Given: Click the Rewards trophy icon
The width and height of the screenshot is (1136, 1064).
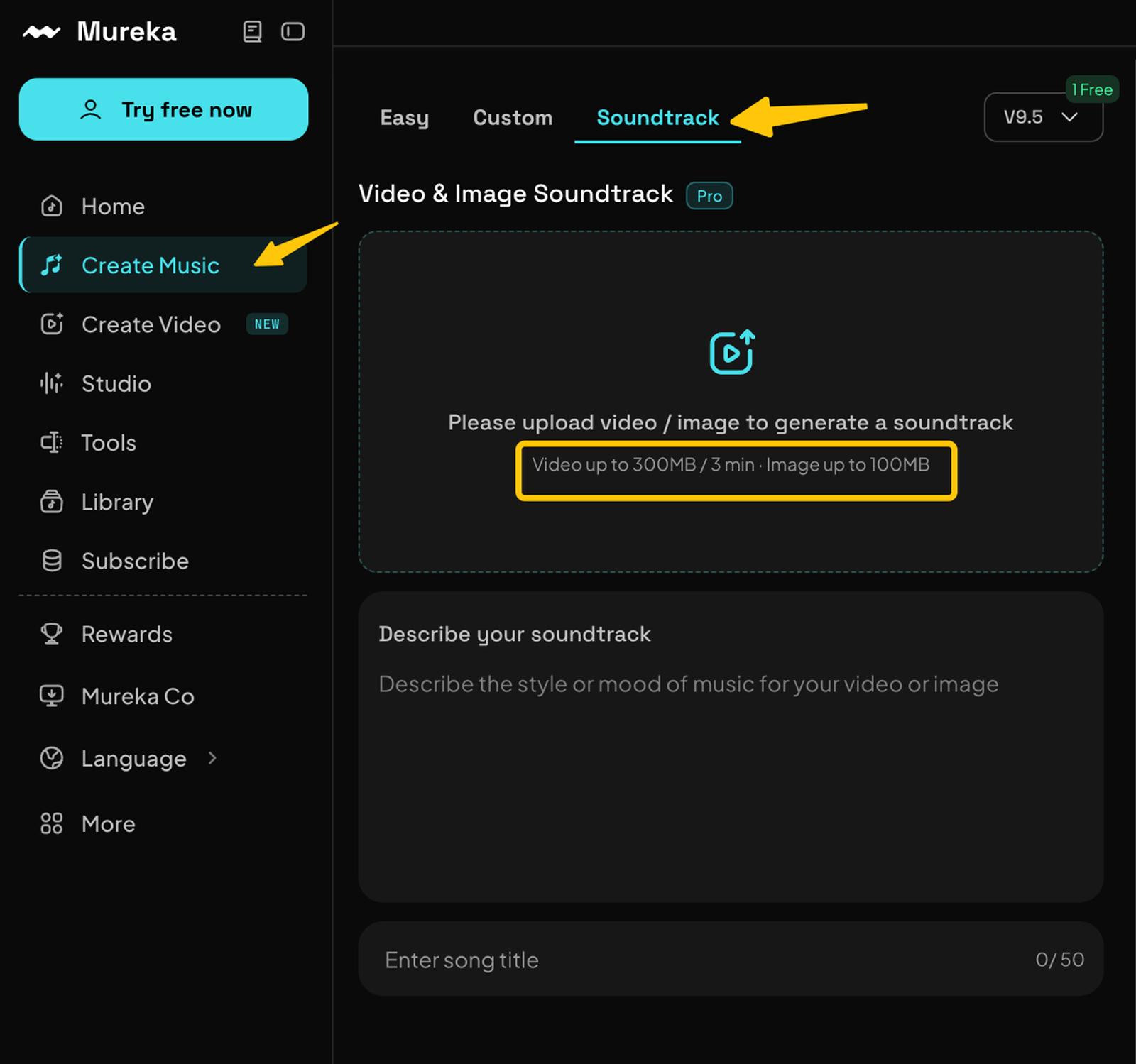Looking at the screenshot, I should point(51,633).
